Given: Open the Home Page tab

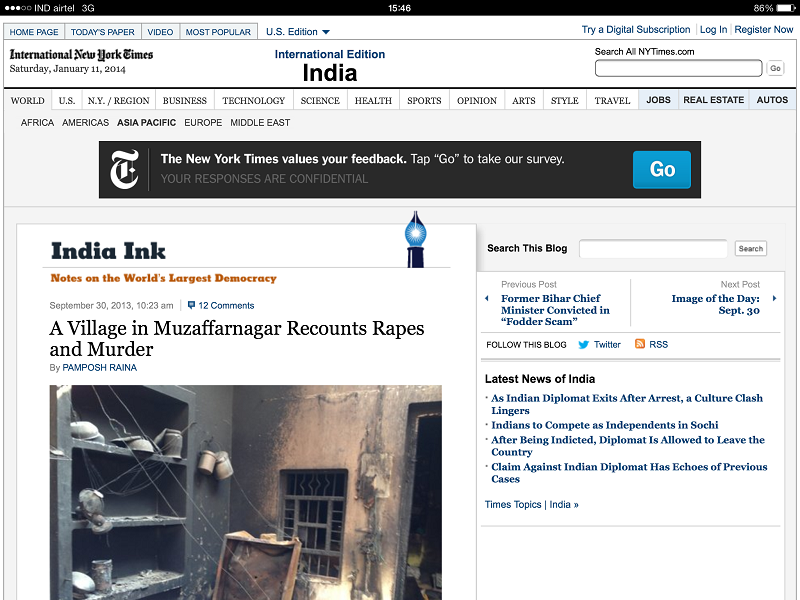Looking at the screenshot, I should click(34, 32).
